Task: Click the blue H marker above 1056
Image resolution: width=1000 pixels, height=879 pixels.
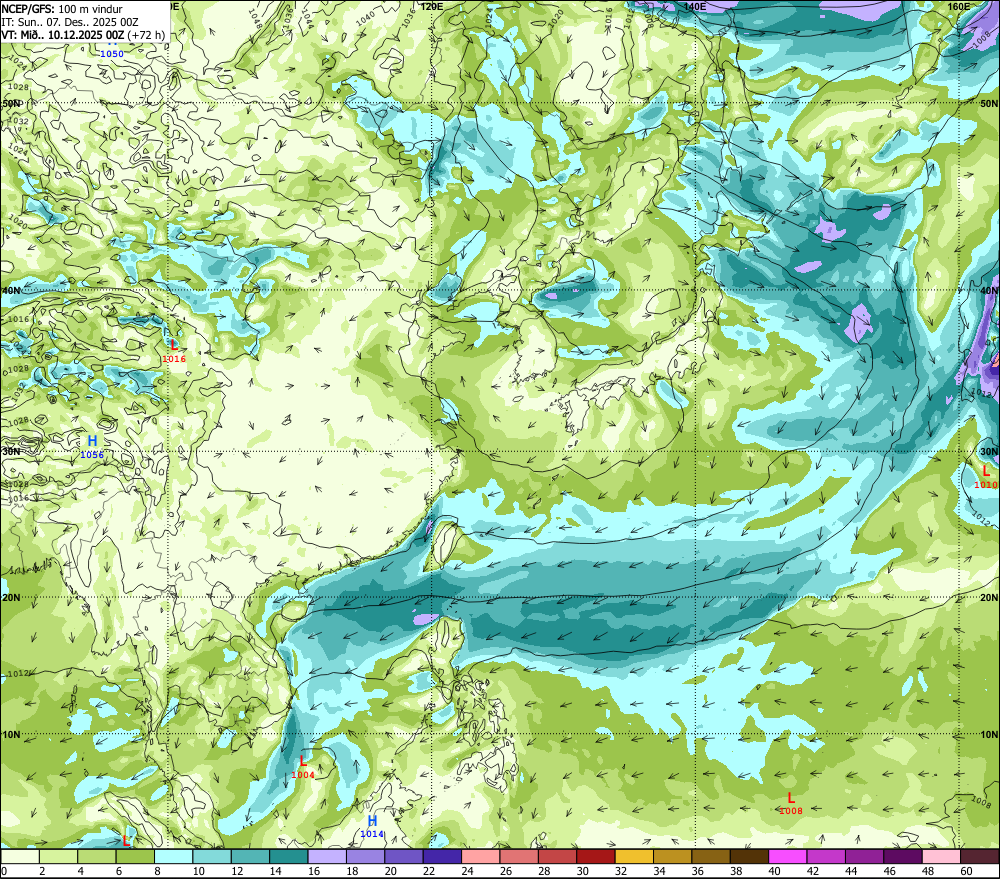Action: click(92, 441)
